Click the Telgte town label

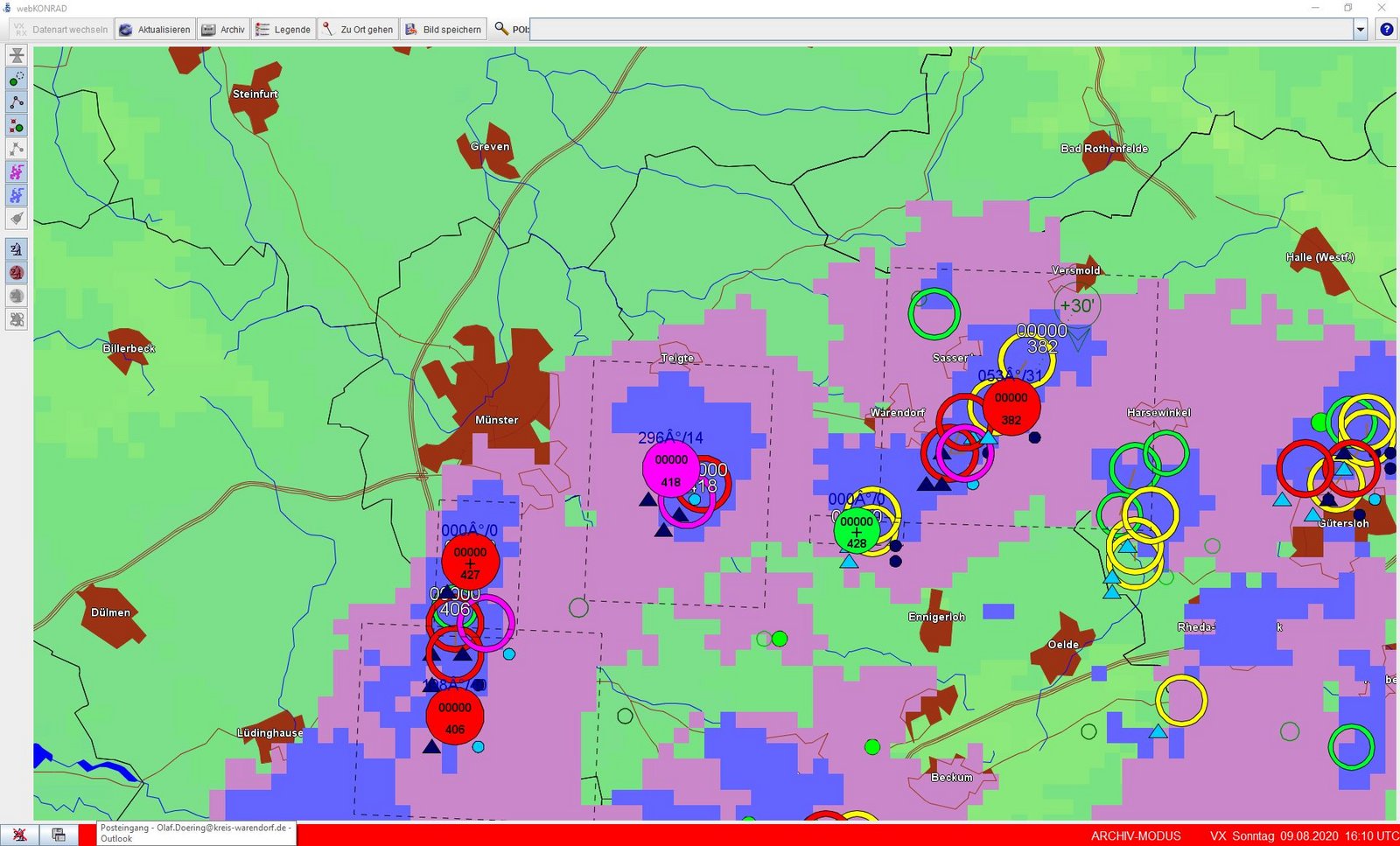point(677,358)
